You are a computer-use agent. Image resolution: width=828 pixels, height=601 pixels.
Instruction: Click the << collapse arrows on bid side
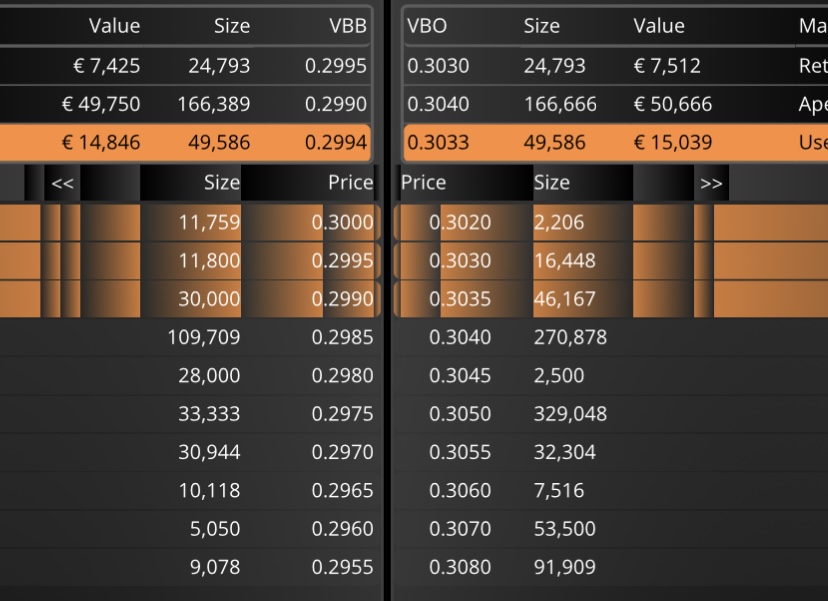[x=62, y=183]
